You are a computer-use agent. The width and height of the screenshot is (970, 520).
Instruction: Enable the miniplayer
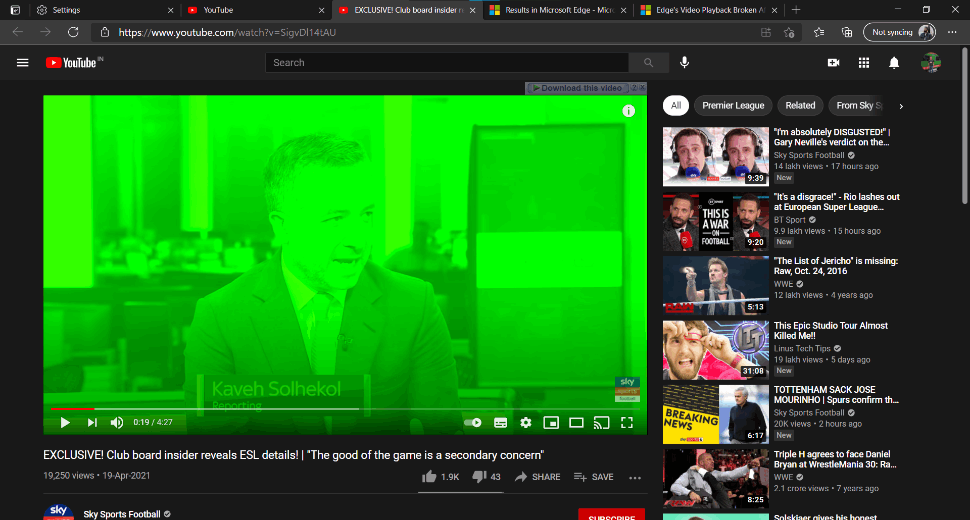551,422
